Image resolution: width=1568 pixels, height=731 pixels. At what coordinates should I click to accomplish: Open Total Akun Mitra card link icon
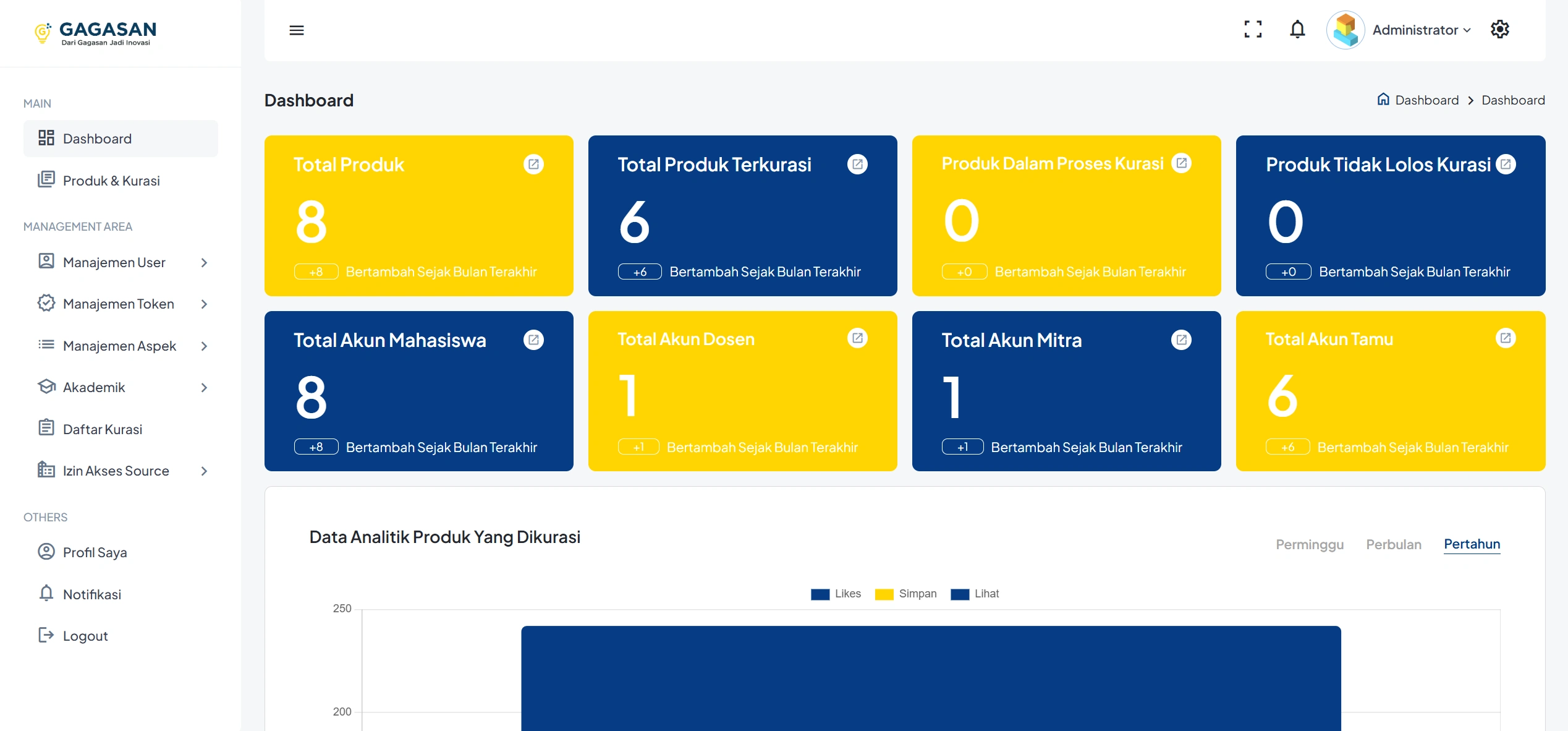pos(1181,340)
